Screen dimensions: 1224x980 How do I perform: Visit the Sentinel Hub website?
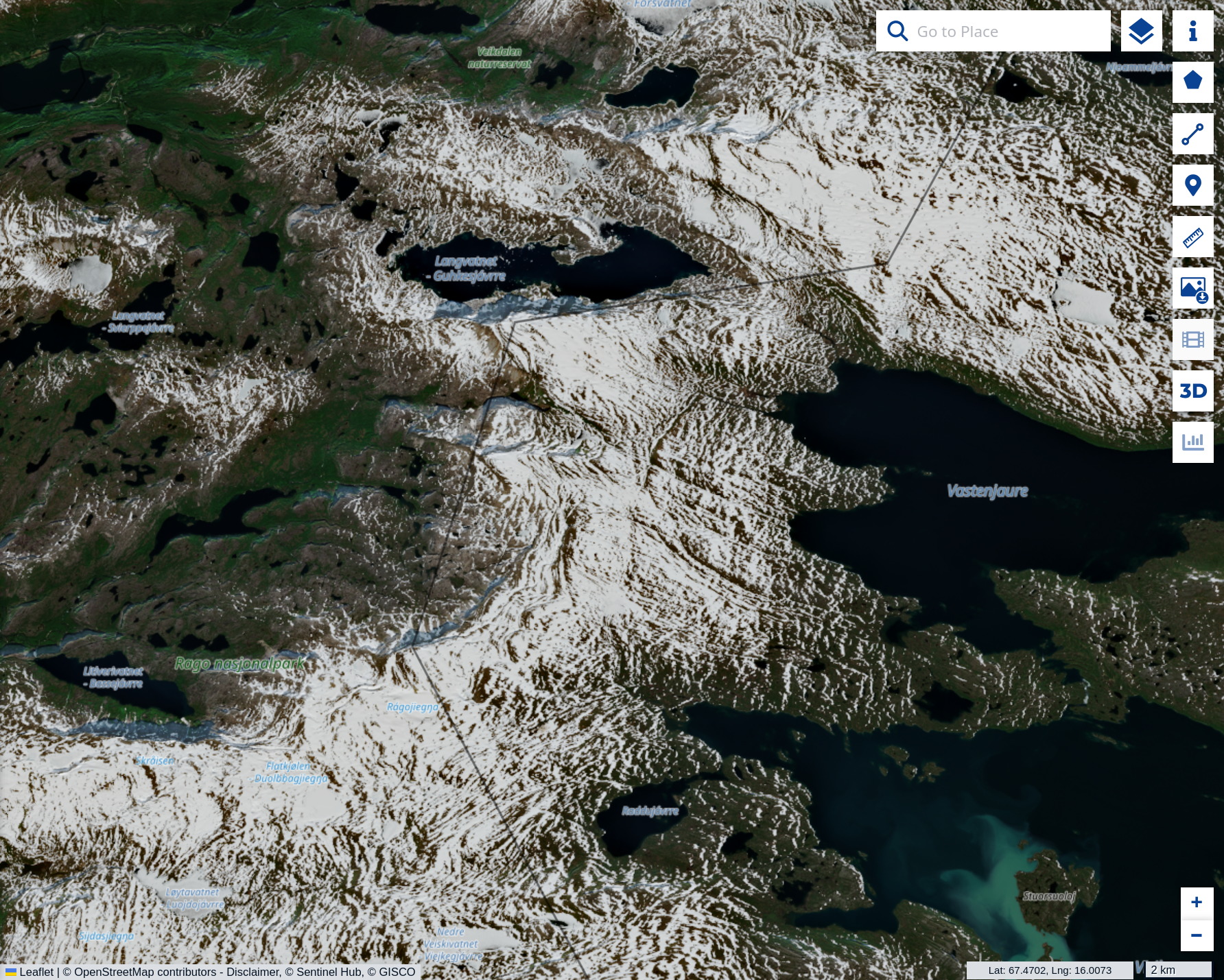point(329,972)
